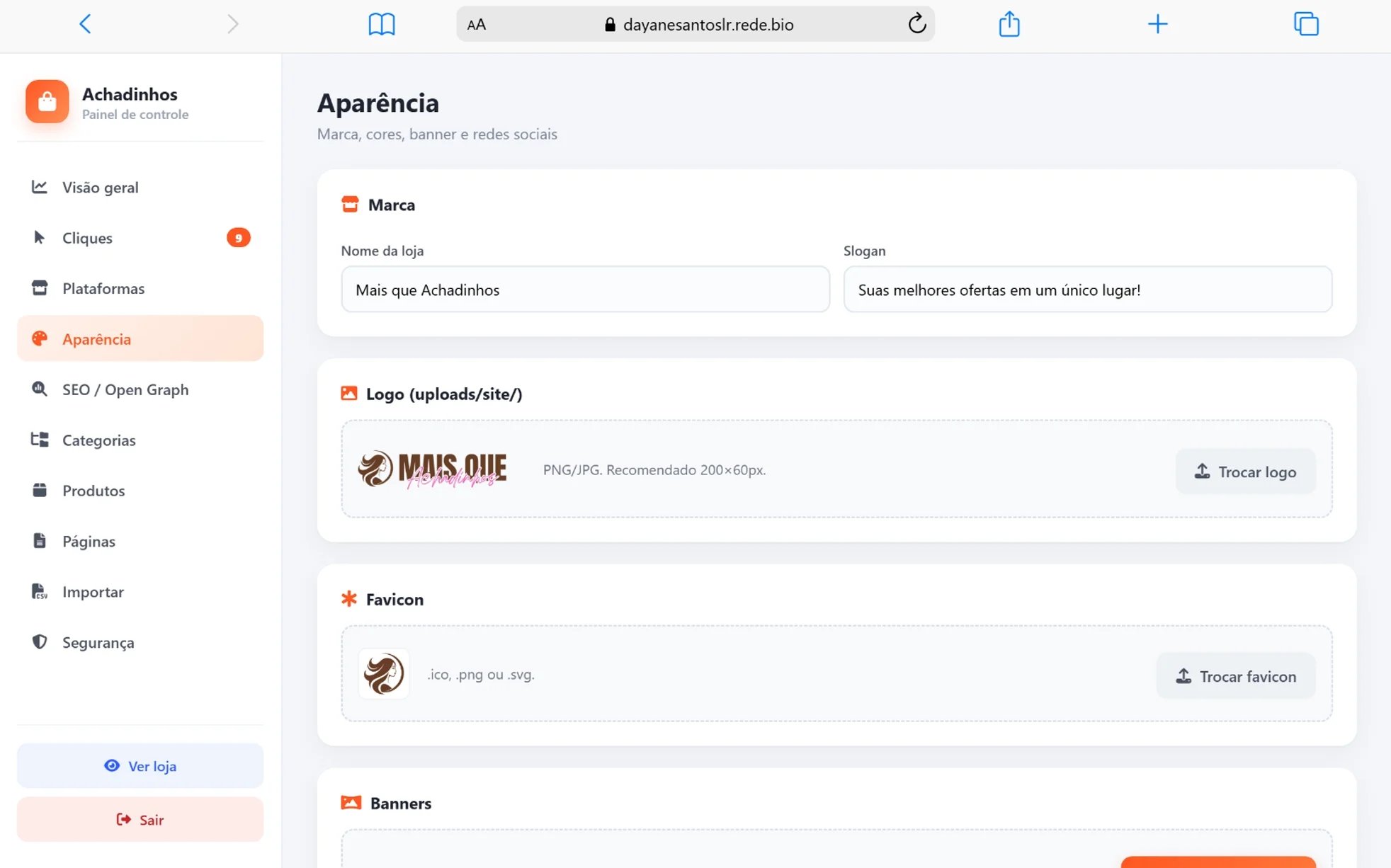
Task: Click the Mais Que Achadinhos logo preview
Action: tap(433, 469)
